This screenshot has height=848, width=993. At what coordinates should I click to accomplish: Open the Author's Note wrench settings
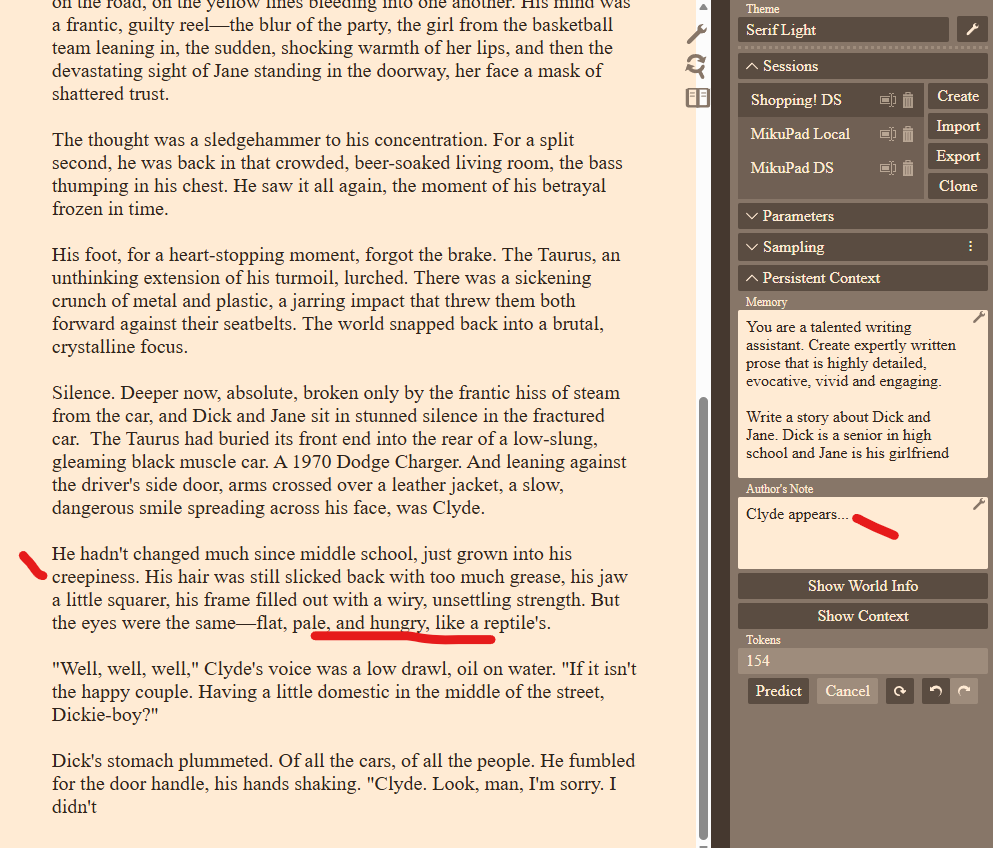979,505
